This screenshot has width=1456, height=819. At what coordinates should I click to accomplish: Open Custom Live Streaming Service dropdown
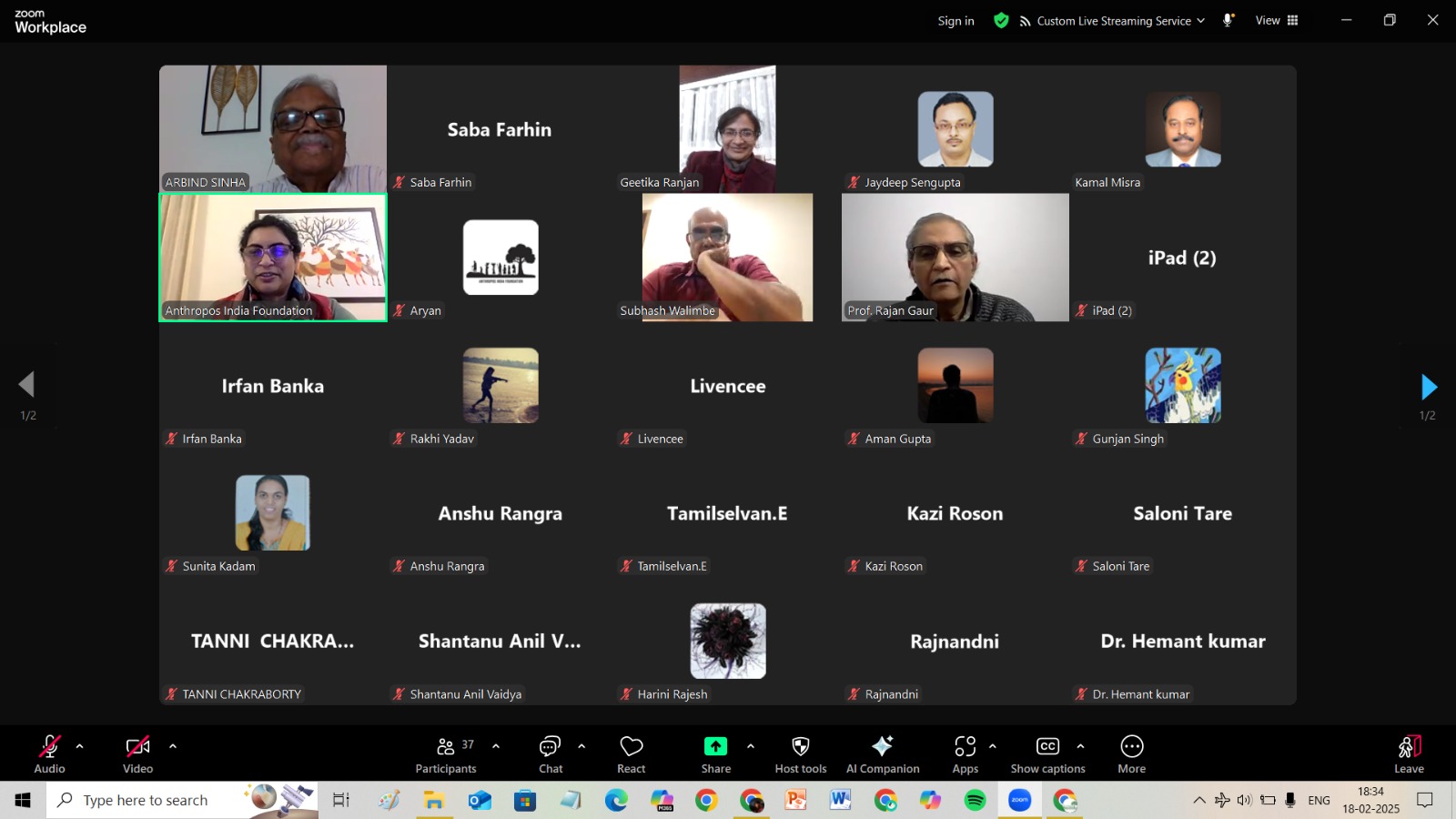pos(1113,21)
